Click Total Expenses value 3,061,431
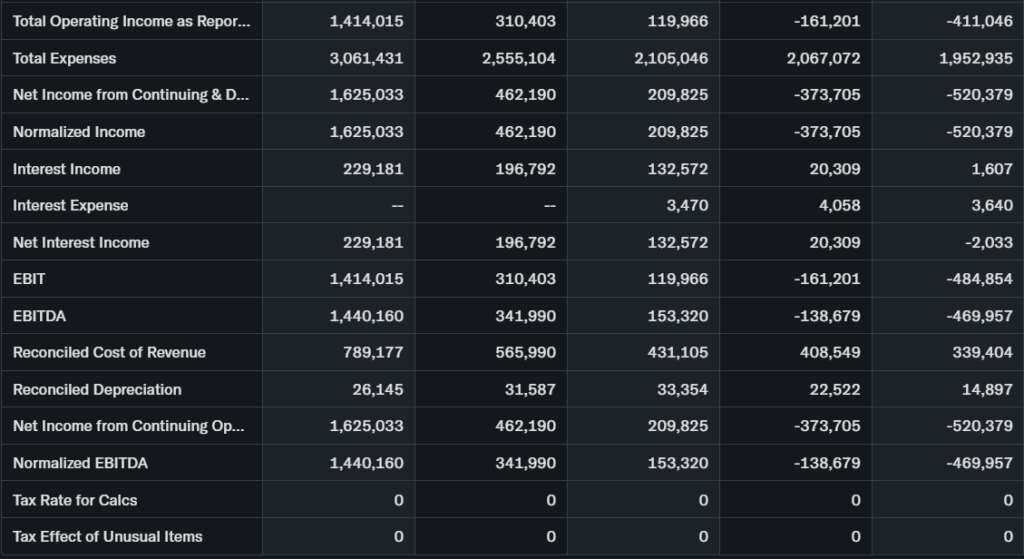The height and width of the screenshot is (559, 1024). [366, 58]
